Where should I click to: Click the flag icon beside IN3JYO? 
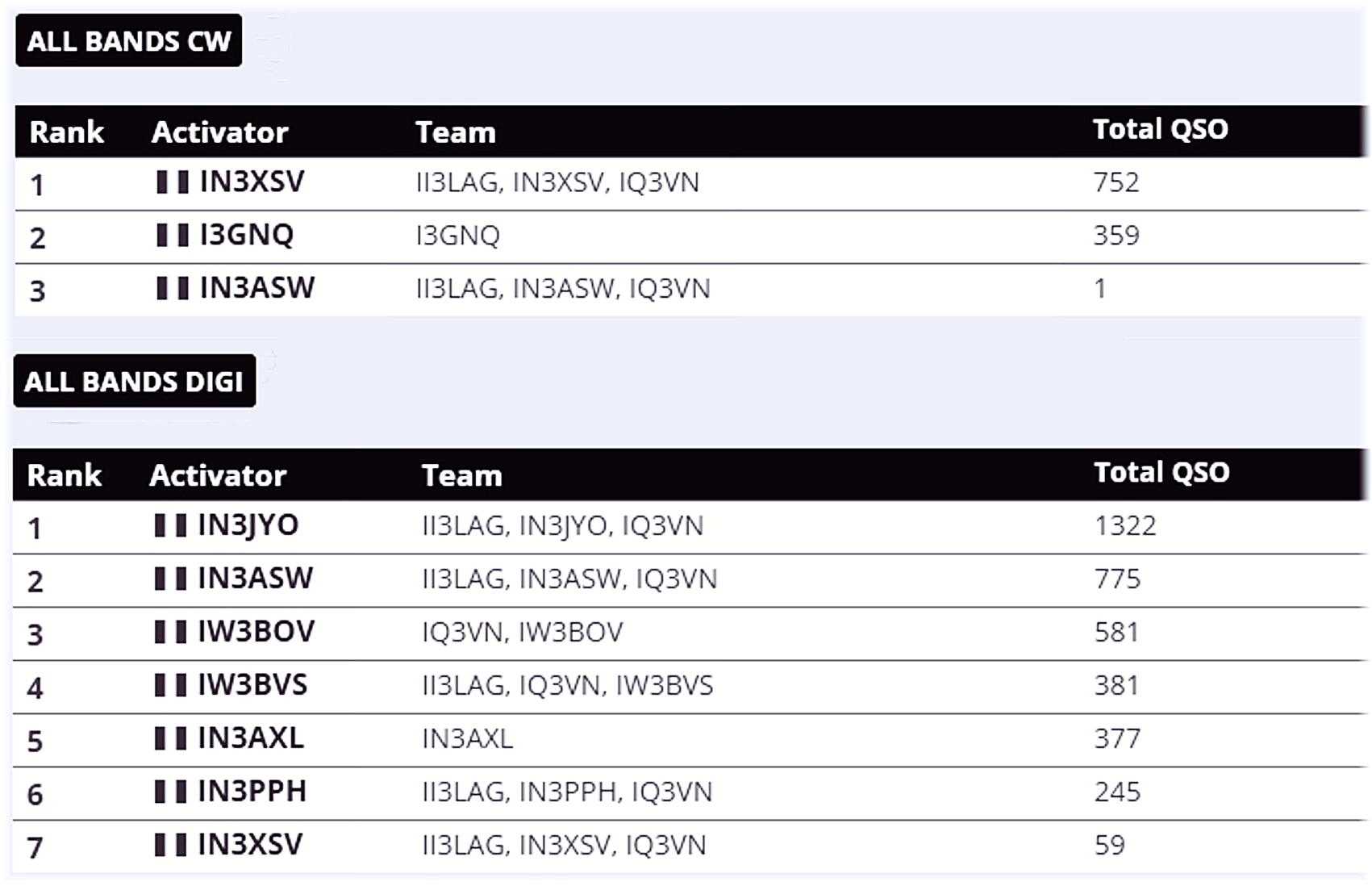pyautogui.click(x=171, y=526)
